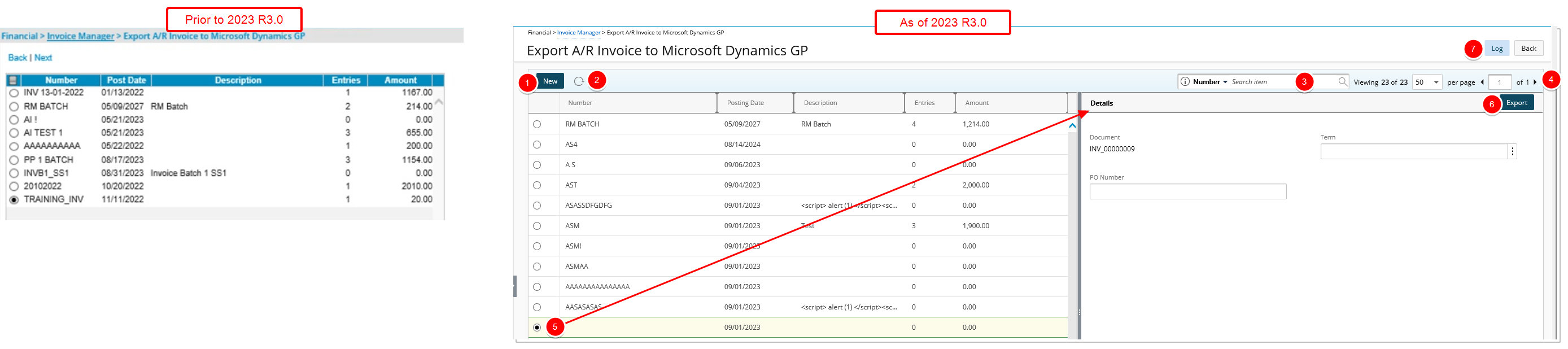The height and width of the screenshot is (349, 1568).
Task: Select the RM BATCH radio in the new grid
Action: [x=536, y=124]
